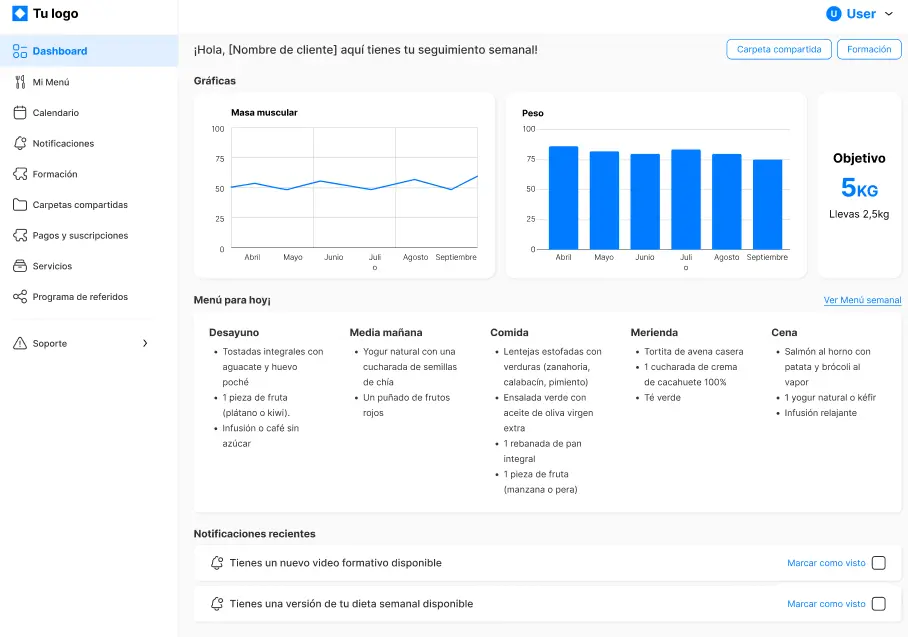
Task: Click the Dashboard grid icon in sidebar
Action: tap(20, 51)
